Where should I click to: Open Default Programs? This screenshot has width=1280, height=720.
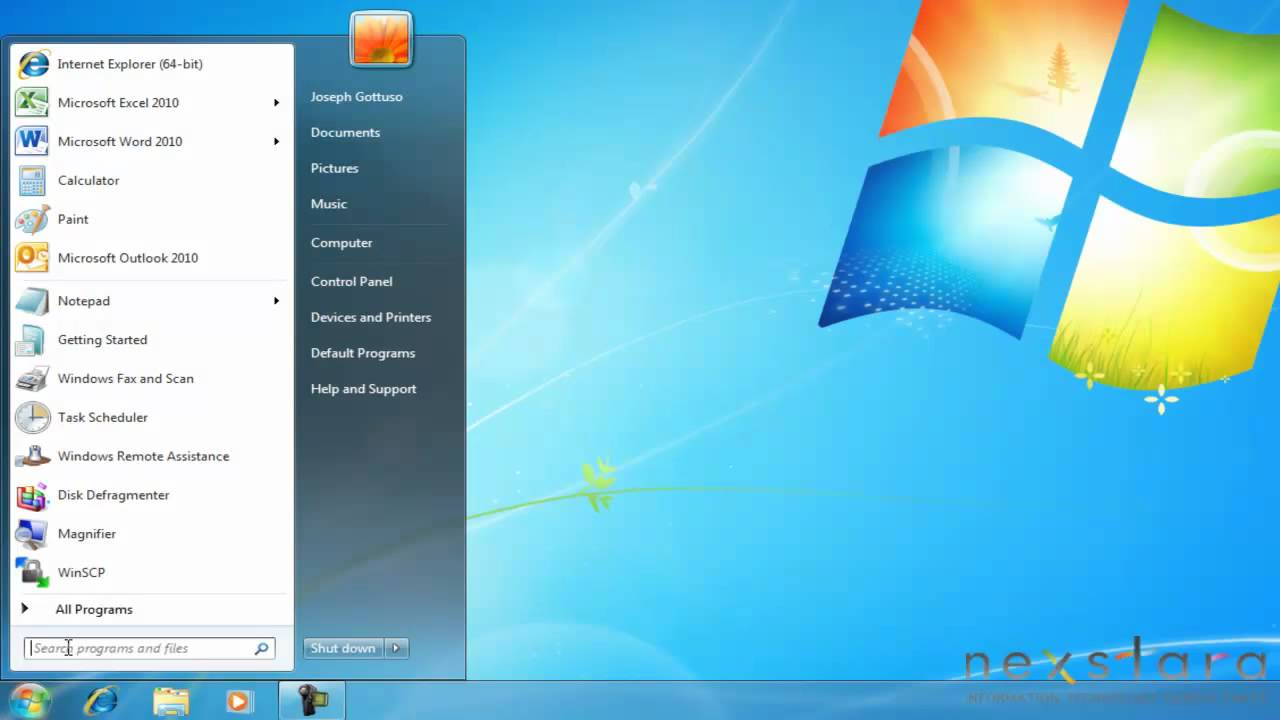tap(362, 354)
